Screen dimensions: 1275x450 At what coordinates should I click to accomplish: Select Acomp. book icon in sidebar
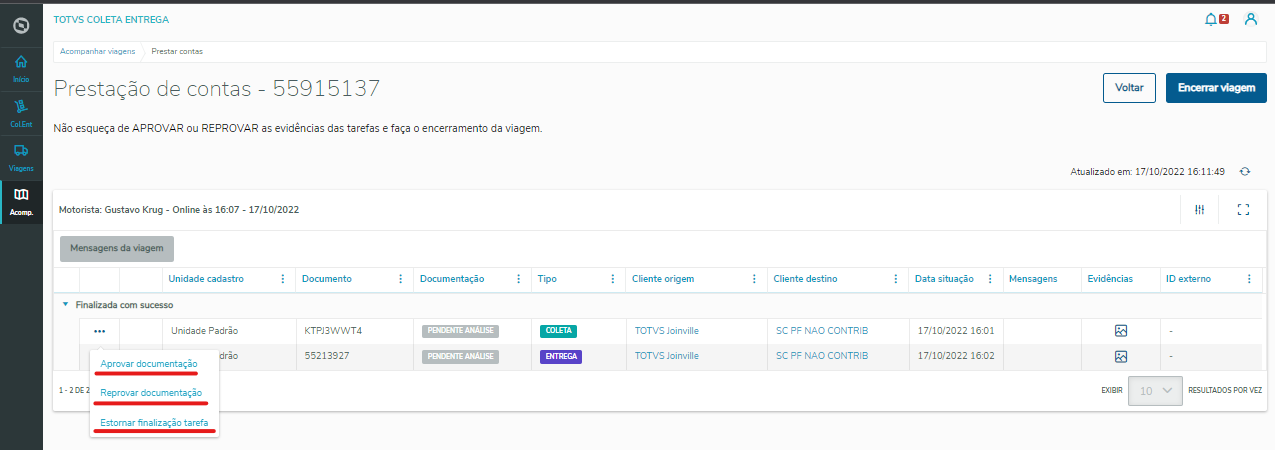tap(21, 201)
